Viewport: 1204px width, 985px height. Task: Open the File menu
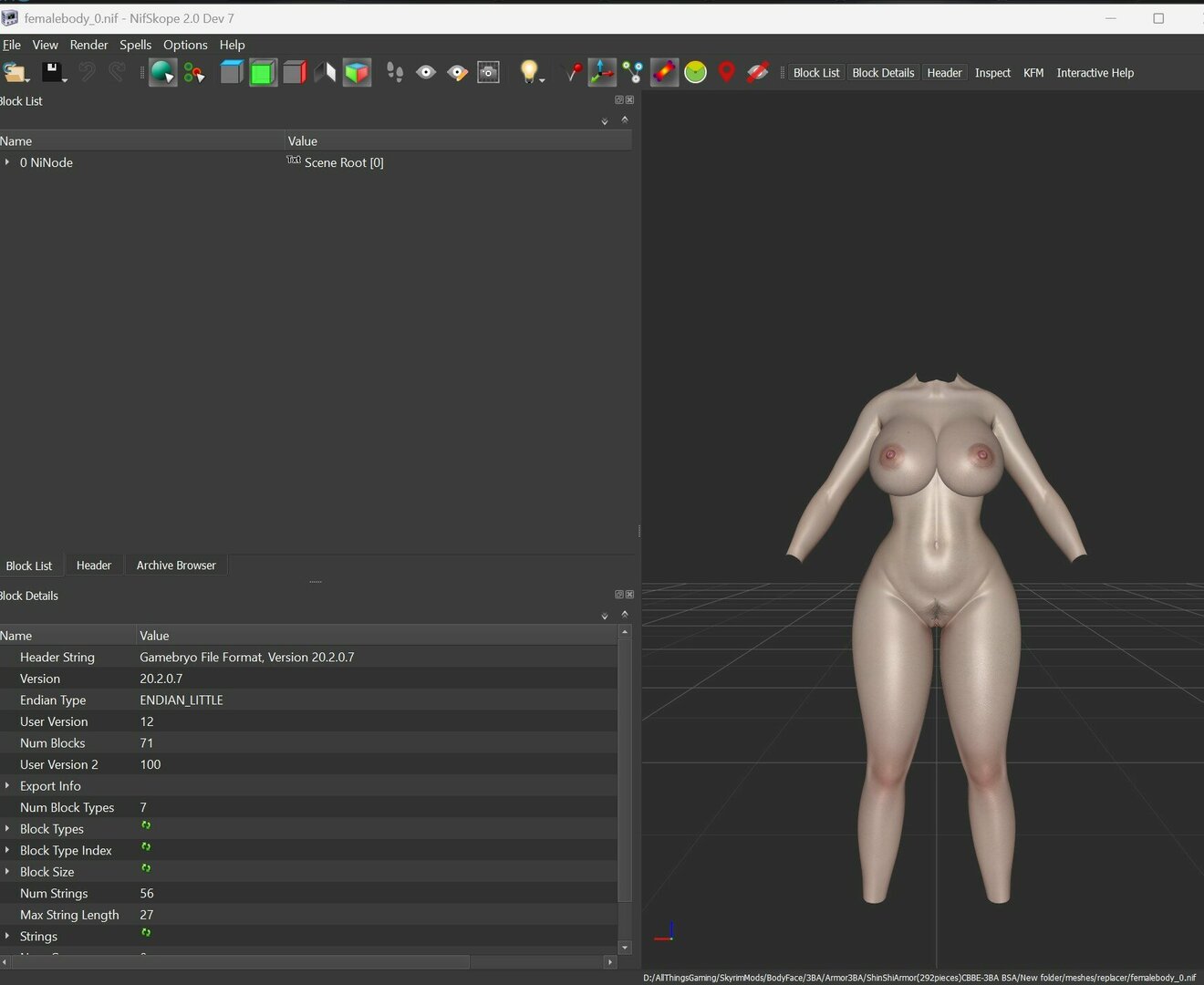[11, 45]
